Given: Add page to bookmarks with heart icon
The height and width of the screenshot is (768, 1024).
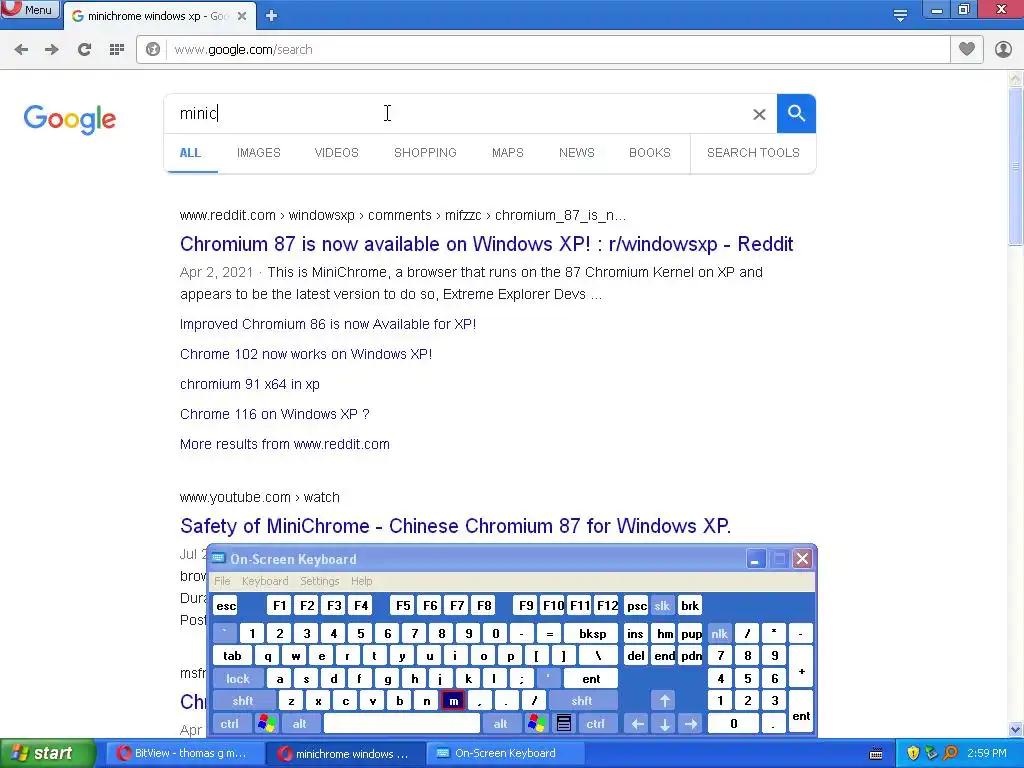Looking at the screenshot, I should coord(967,49).
